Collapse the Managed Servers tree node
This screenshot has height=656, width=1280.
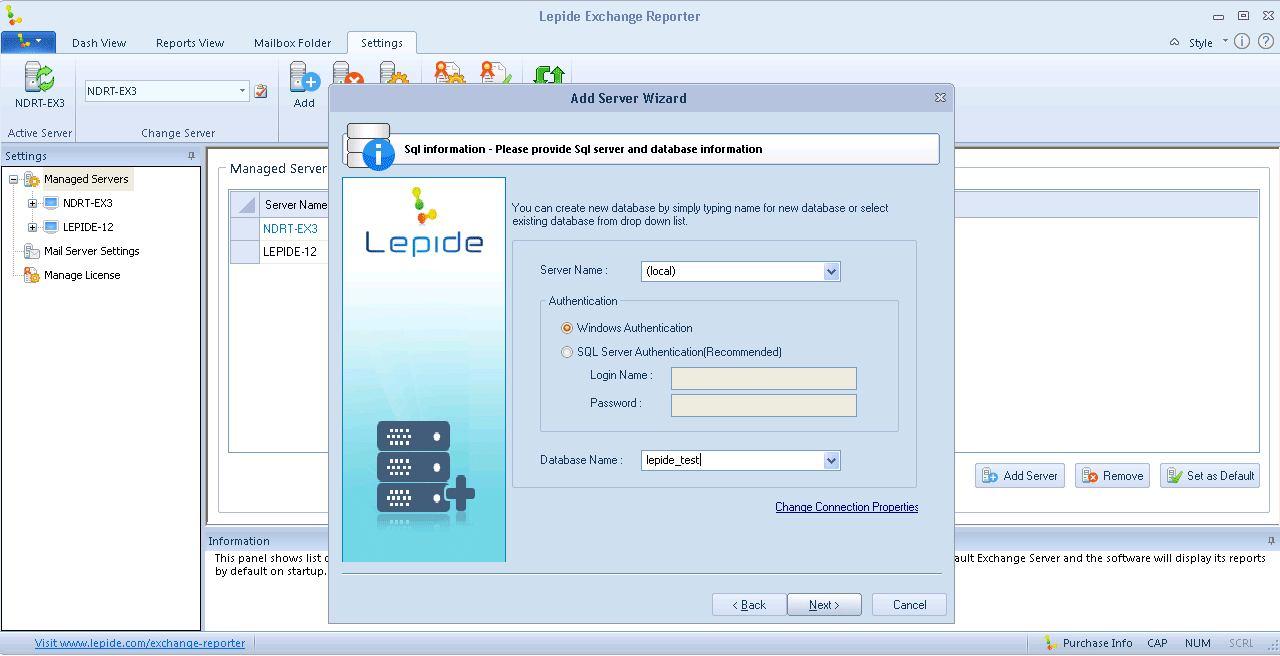pyautogui.click(x=14, y=180)
